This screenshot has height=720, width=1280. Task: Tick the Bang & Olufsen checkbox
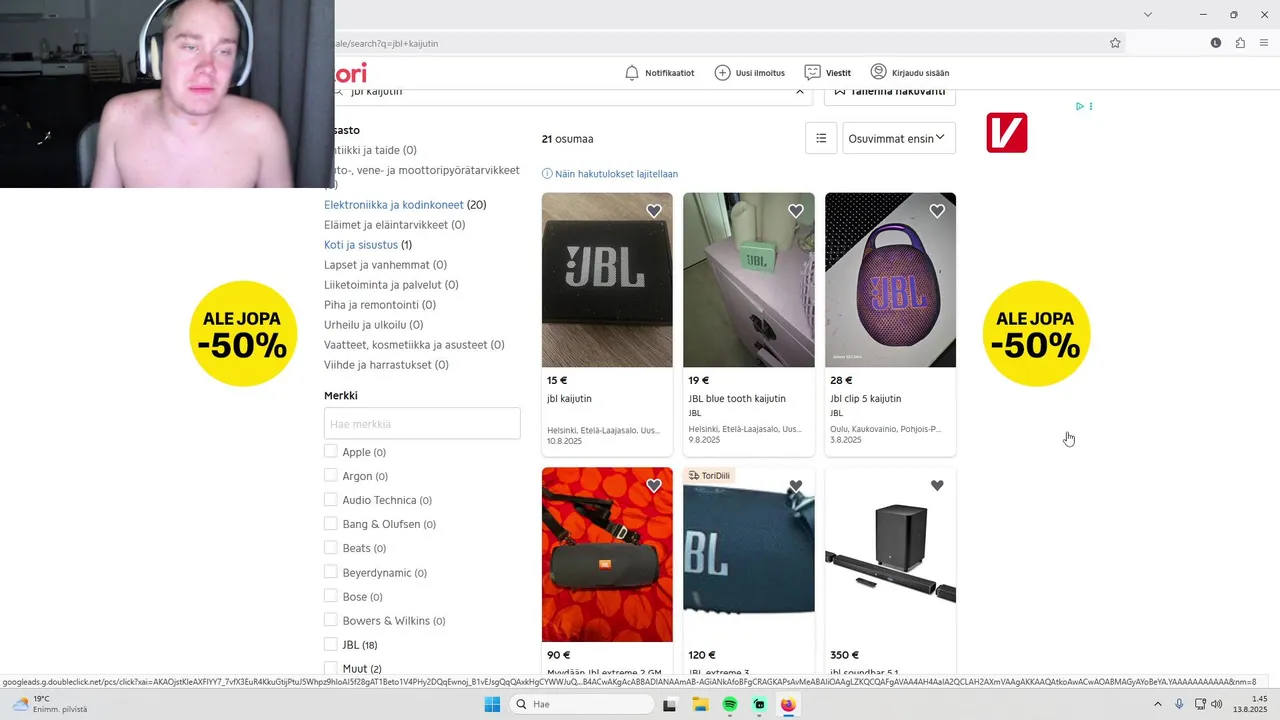(331, 523)
